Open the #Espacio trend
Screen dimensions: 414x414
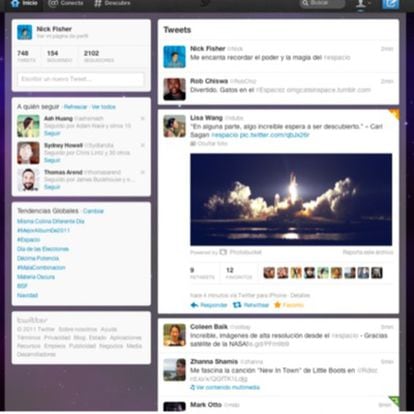click(29, 240)
